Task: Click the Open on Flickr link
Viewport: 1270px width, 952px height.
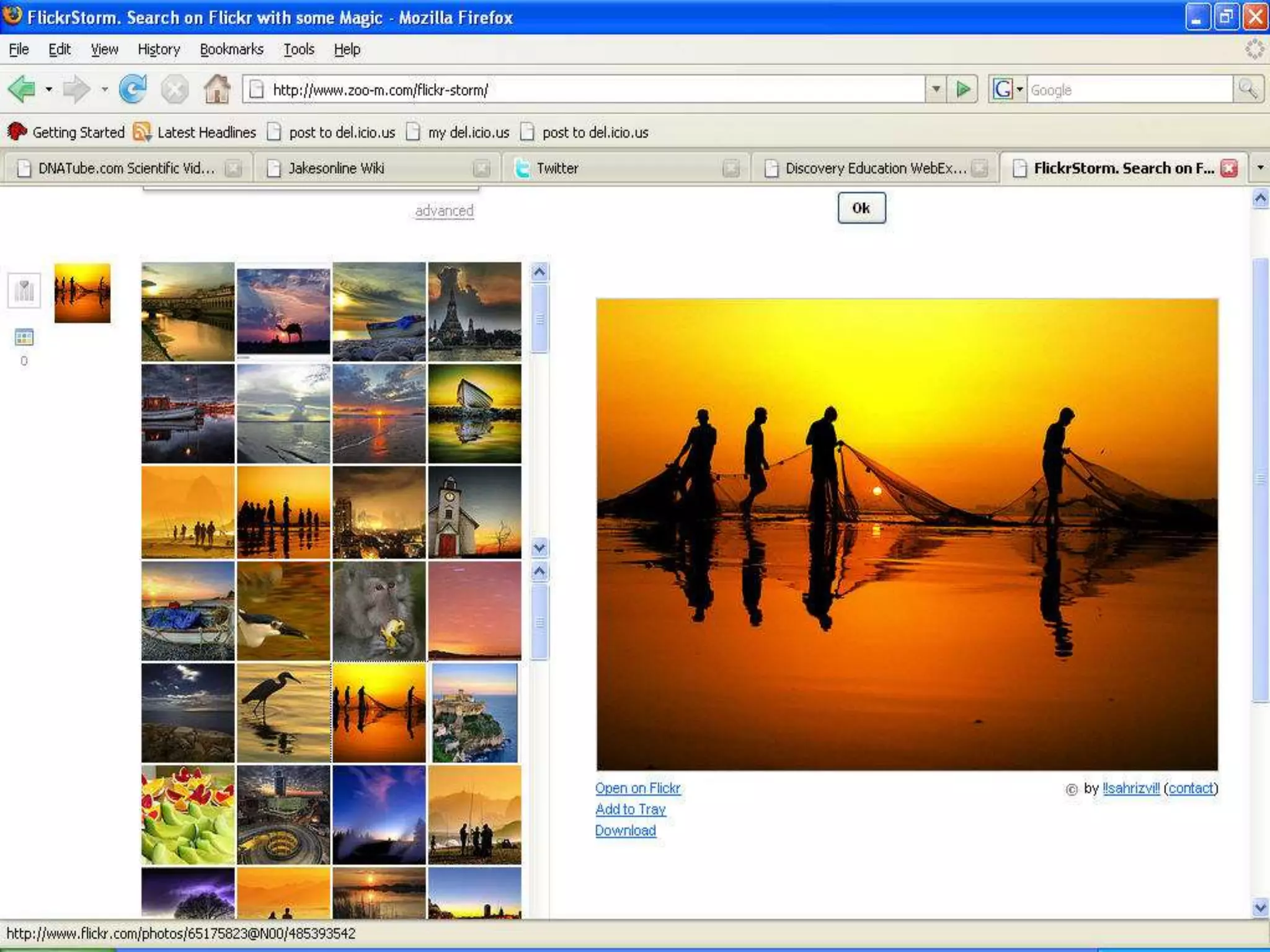Action: [x=637, y=788]
